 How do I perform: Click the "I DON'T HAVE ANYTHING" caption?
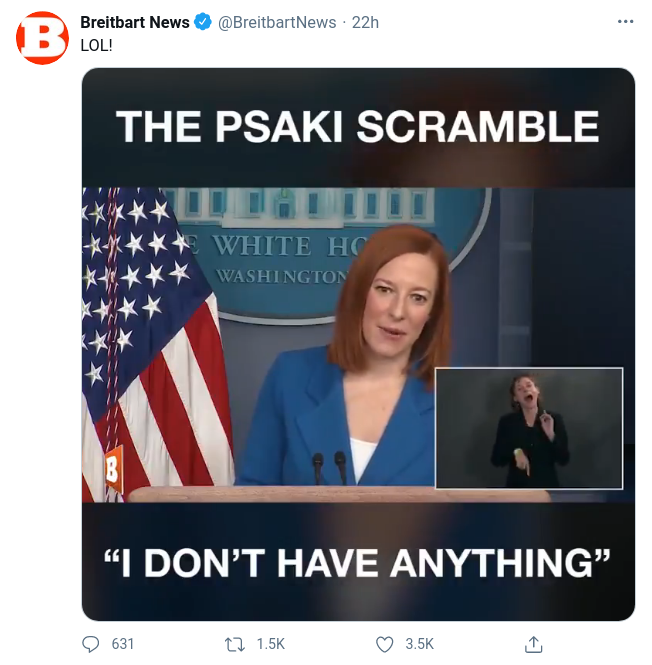click(357, 561)
